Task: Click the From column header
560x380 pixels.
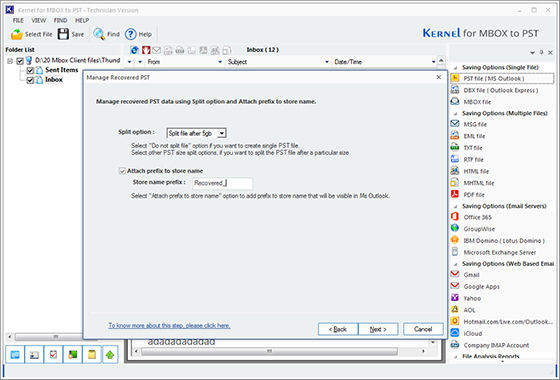Action: click(185, 62)
